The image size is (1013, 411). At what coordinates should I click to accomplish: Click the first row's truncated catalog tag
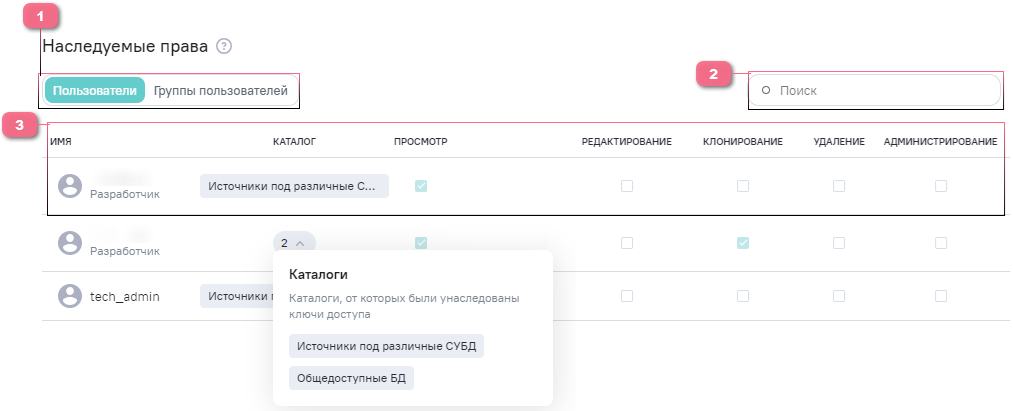(294, 186)
